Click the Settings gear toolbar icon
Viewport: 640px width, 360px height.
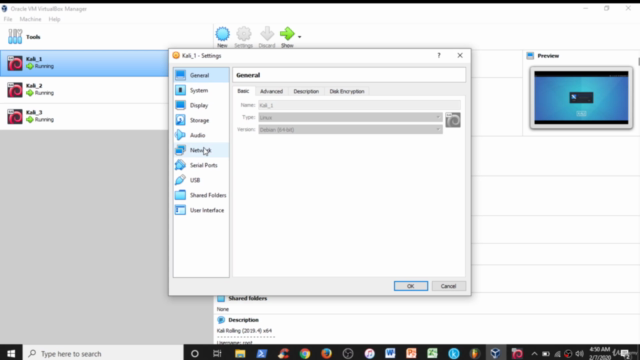pos(244,34)
